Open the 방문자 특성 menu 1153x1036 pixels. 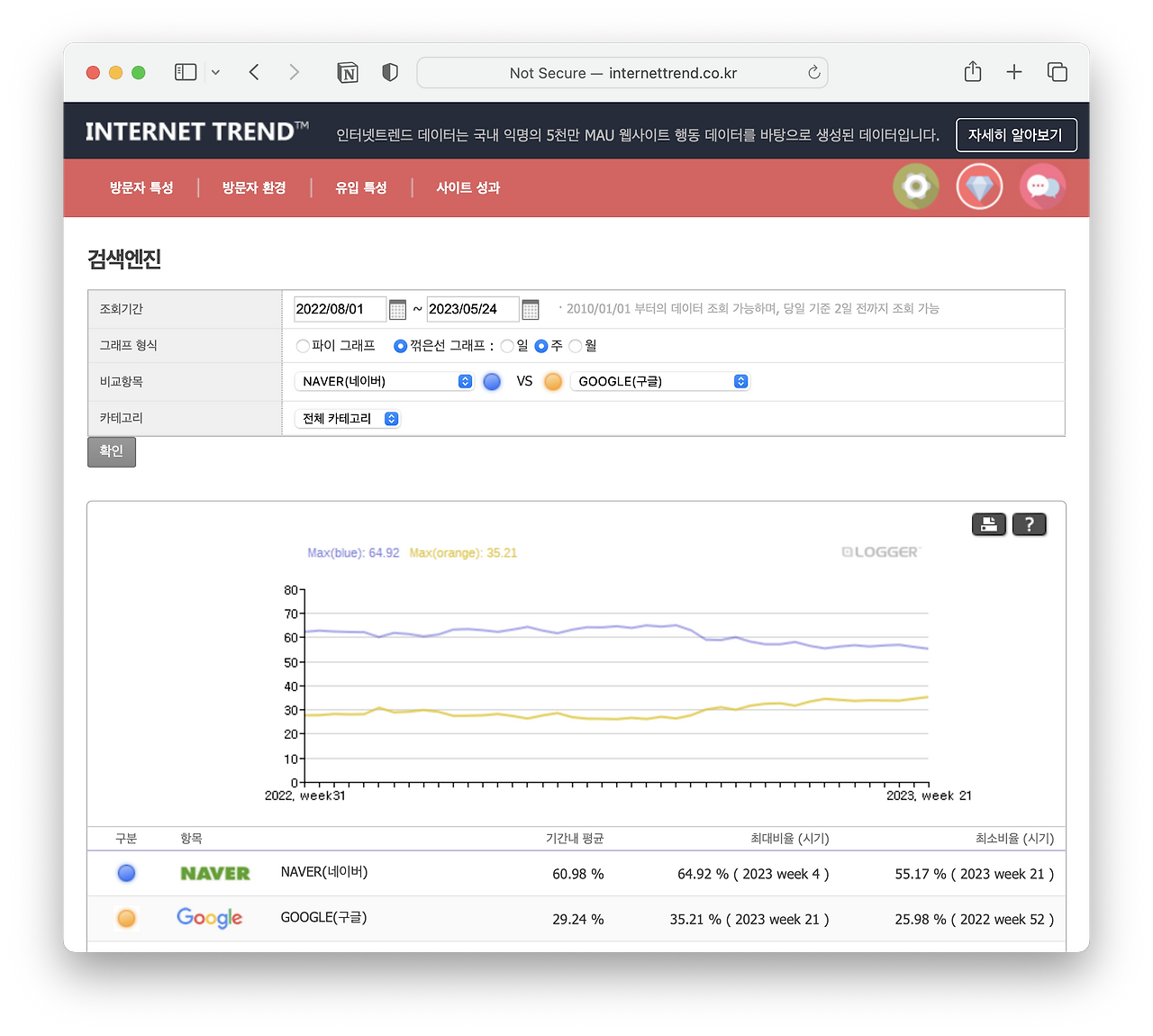(141, 187)
